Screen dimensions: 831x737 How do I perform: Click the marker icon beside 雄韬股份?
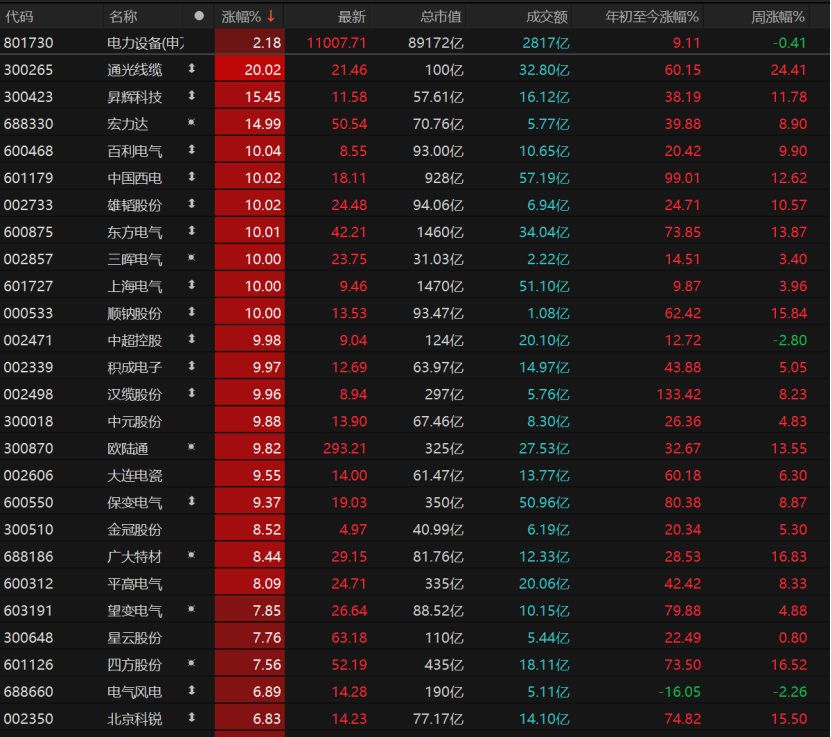192,203
